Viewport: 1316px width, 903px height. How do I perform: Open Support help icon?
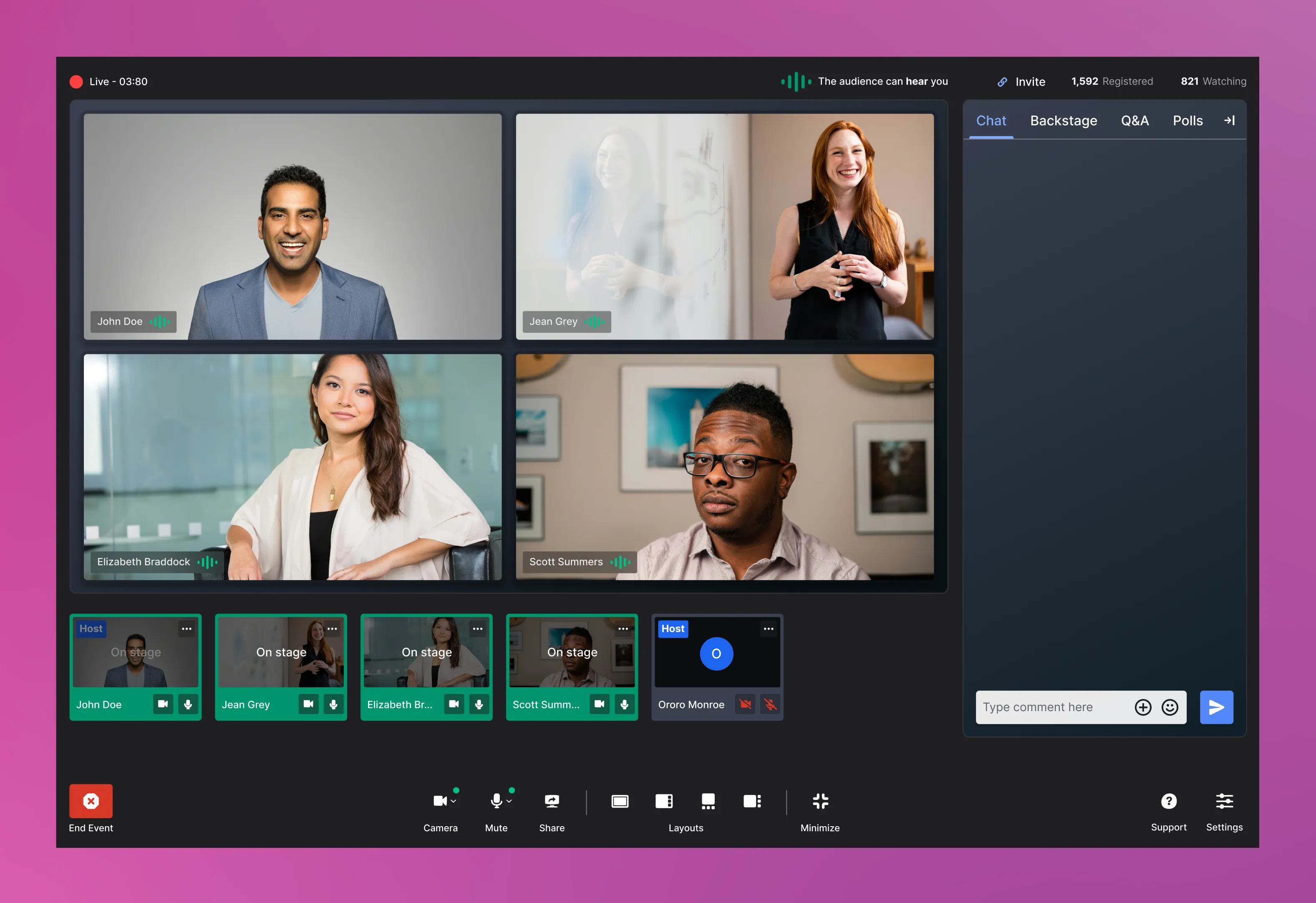point(1168,800)
